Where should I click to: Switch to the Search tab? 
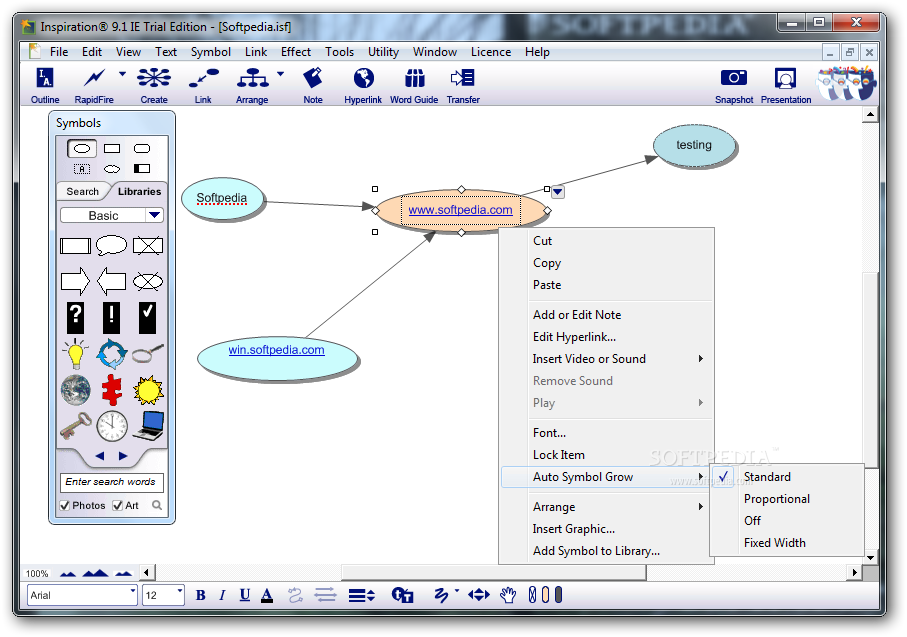(x=82, y=192)
